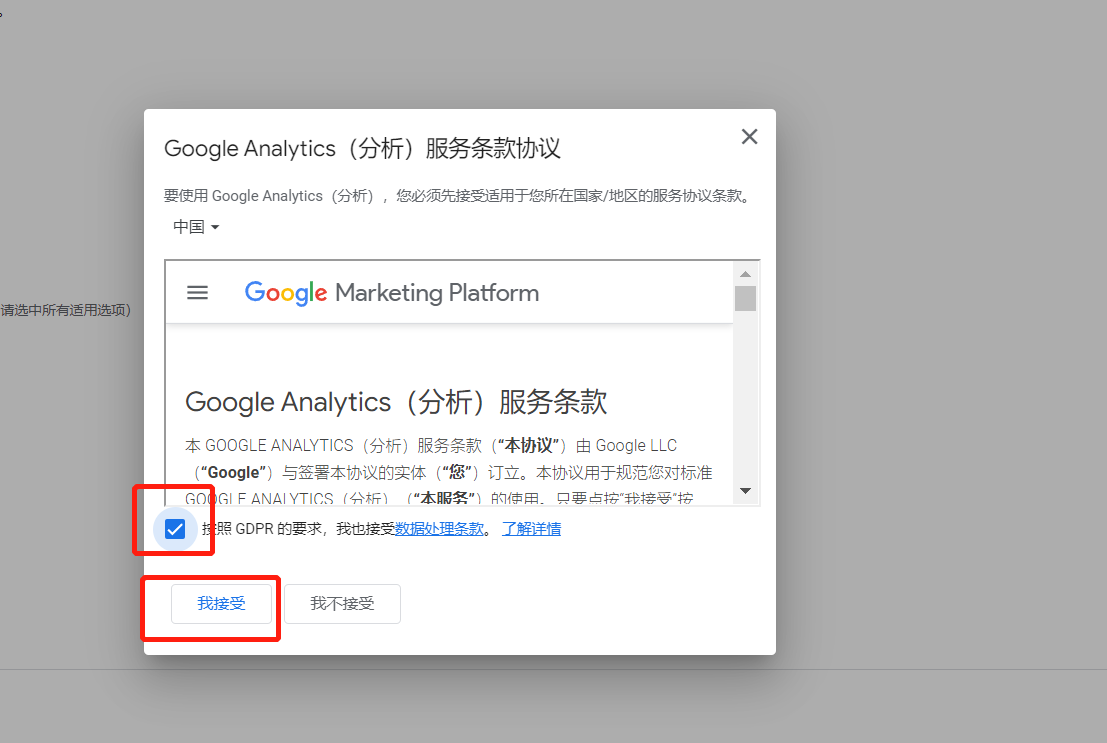Click the 我不接受 button

pos(342,603)
